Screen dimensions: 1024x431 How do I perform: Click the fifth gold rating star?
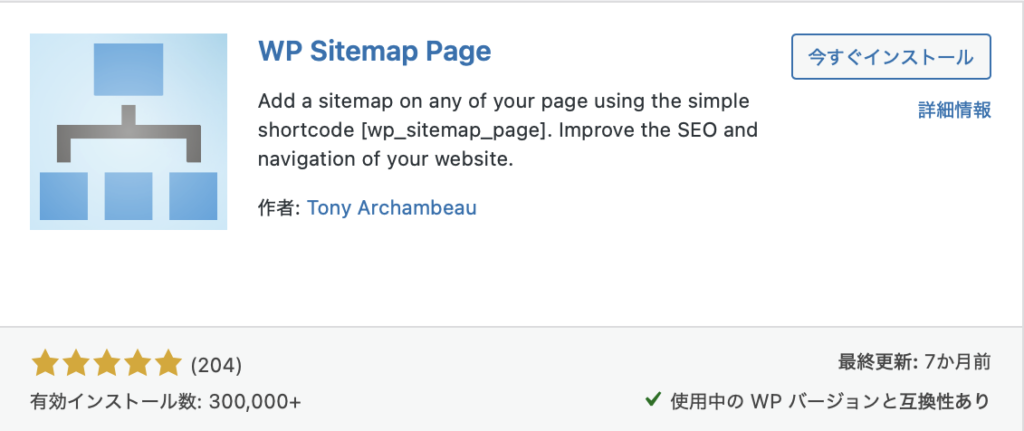click(x=168, y=363)
